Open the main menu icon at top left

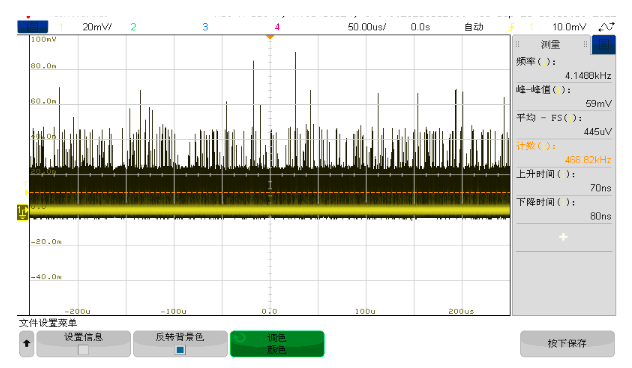[33, 27]
